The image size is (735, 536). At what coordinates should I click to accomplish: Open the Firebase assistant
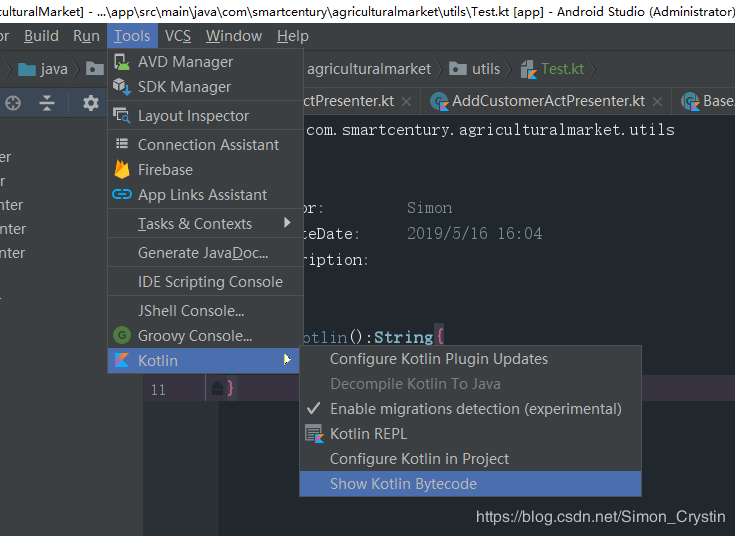(x=205, y=170)
